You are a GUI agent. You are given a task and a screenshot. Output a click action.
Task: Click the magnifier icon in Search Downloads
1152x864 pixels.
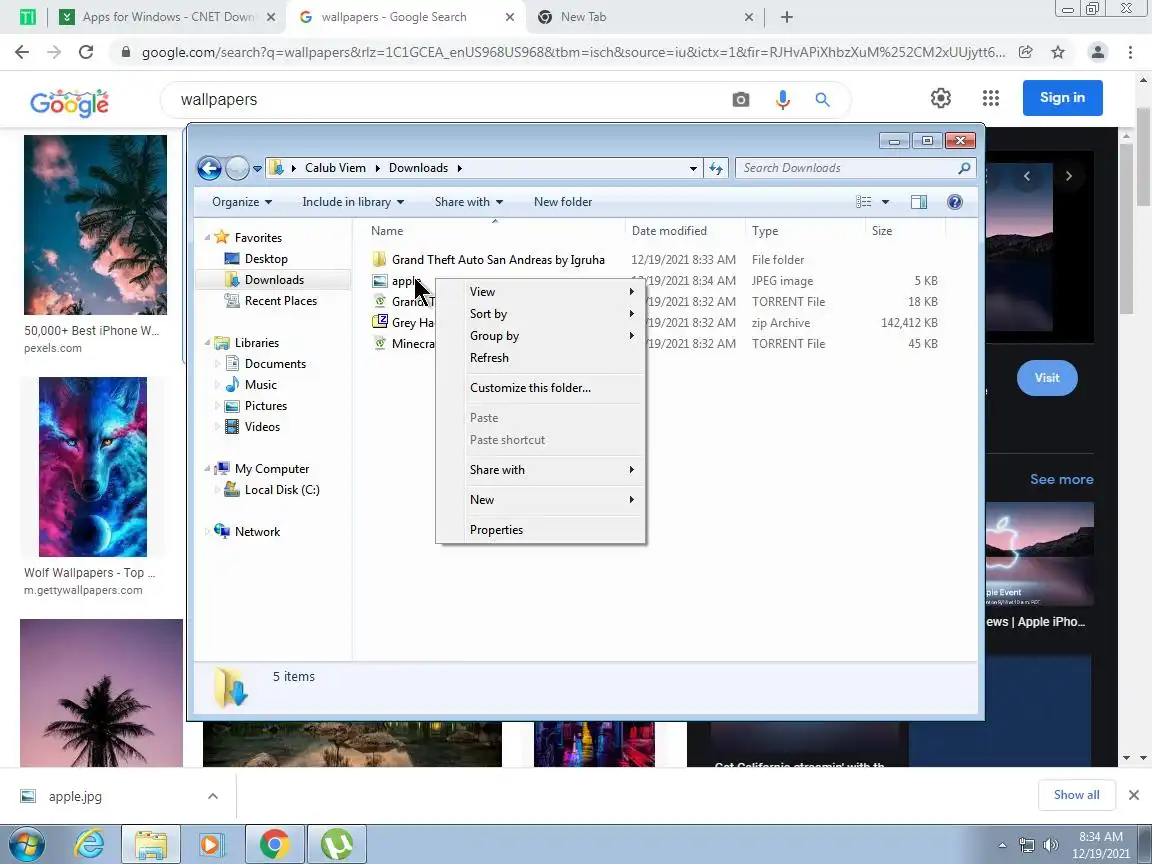[x=964, y=168]
